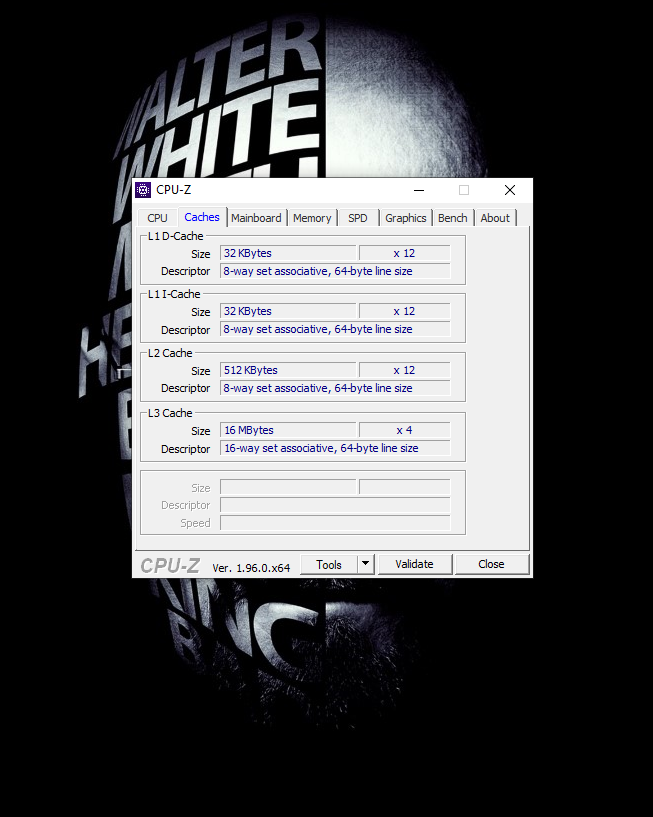The height and width of the screenshot is (817, 653).
Task: Open the Bench tab
Action: tap(452, 218)
